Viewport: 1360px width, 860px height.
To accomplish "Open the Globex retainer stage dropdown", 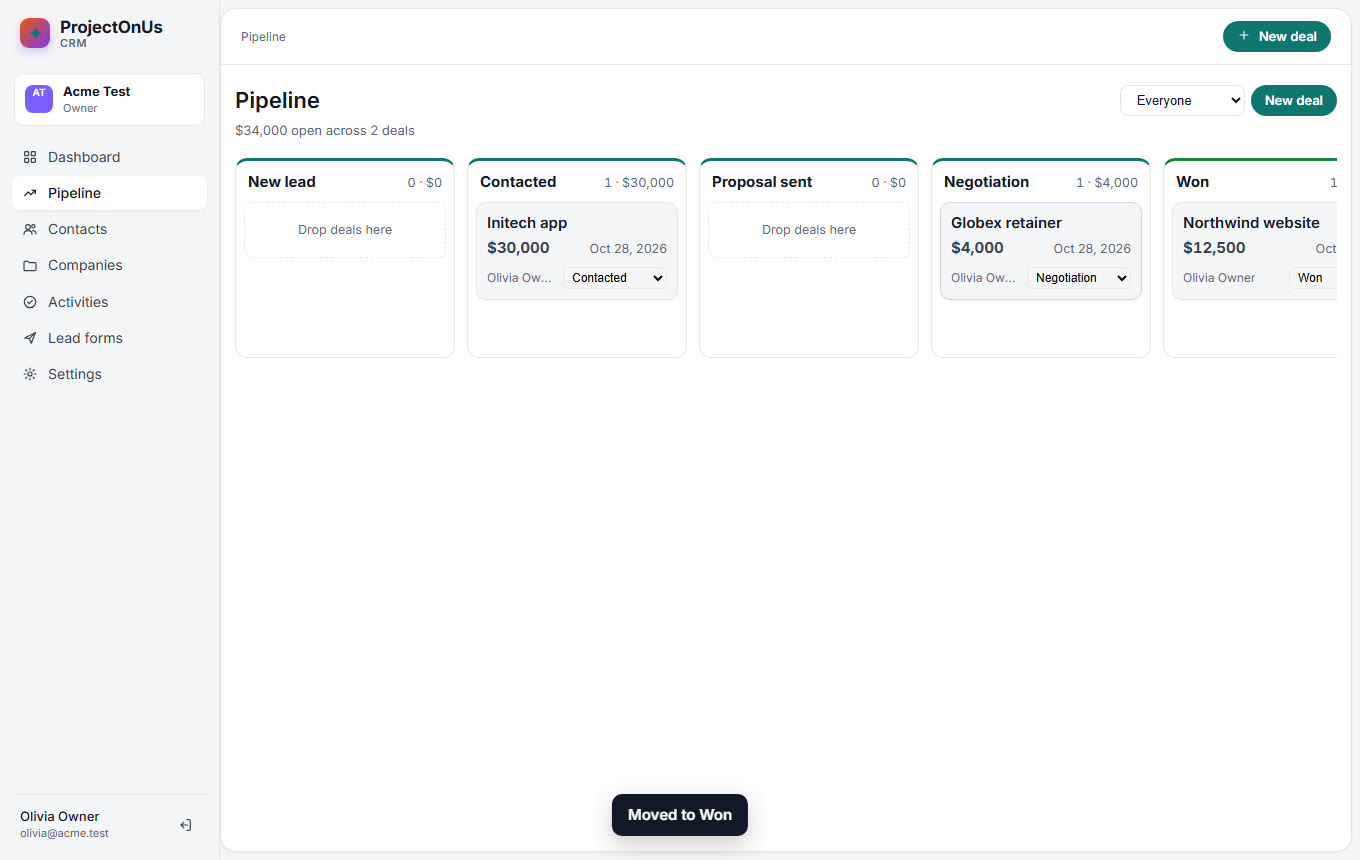I will (1079, 278).
